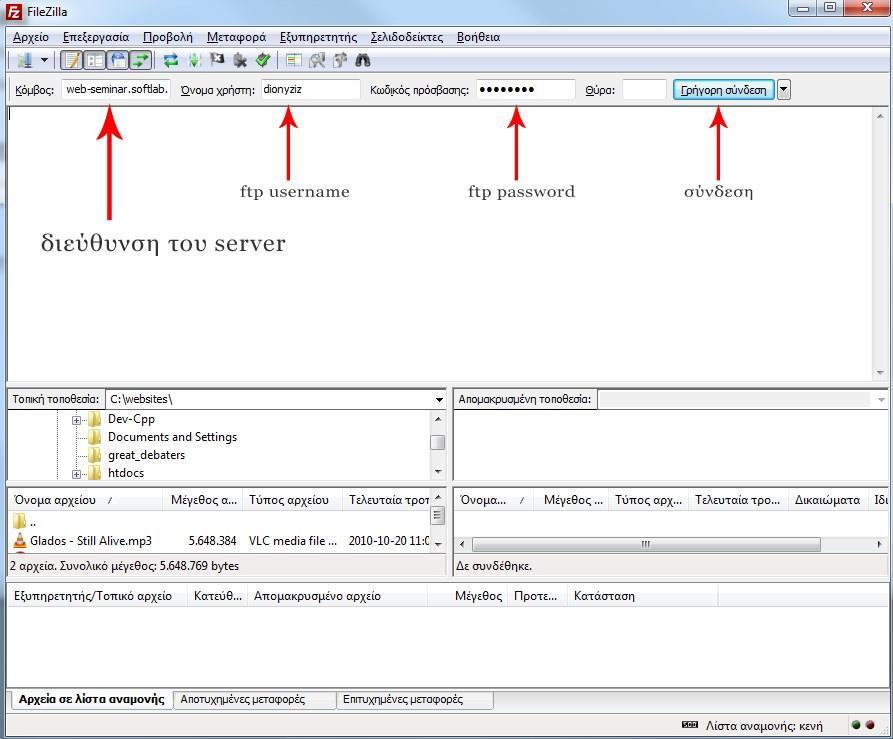
Task: Toggle directory comparison icon
Action: pos(317,60)
